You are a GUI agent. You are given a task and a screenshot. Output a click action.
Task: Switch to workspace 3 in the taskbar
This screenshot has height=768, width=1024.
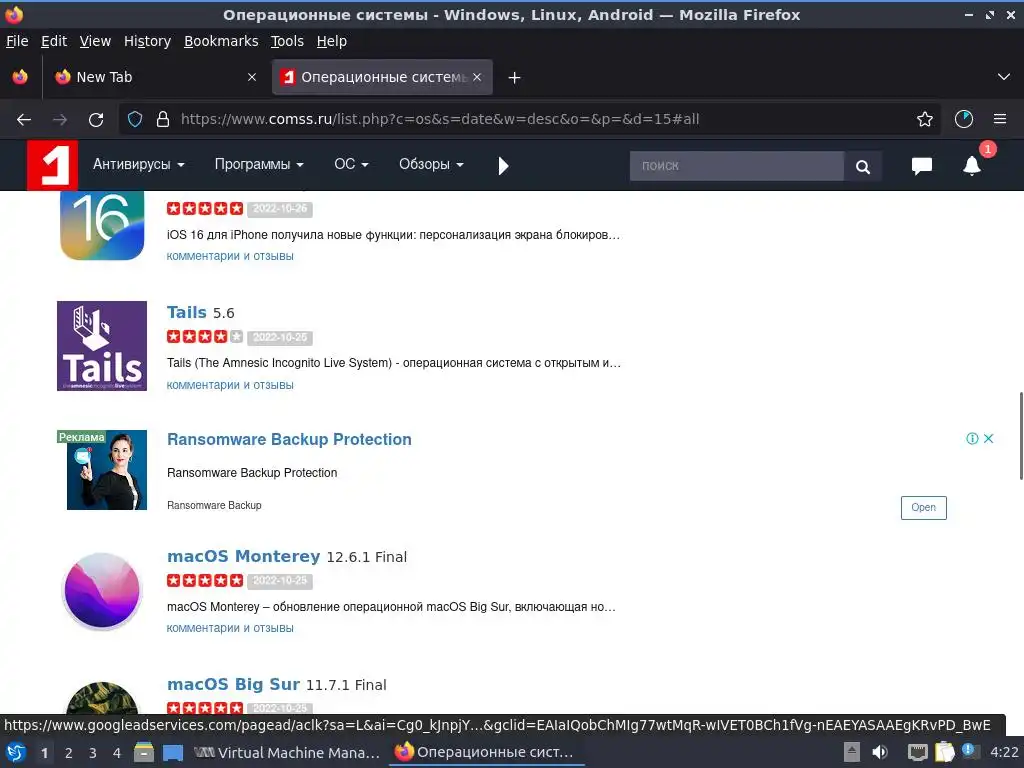[x=93, y=753]
